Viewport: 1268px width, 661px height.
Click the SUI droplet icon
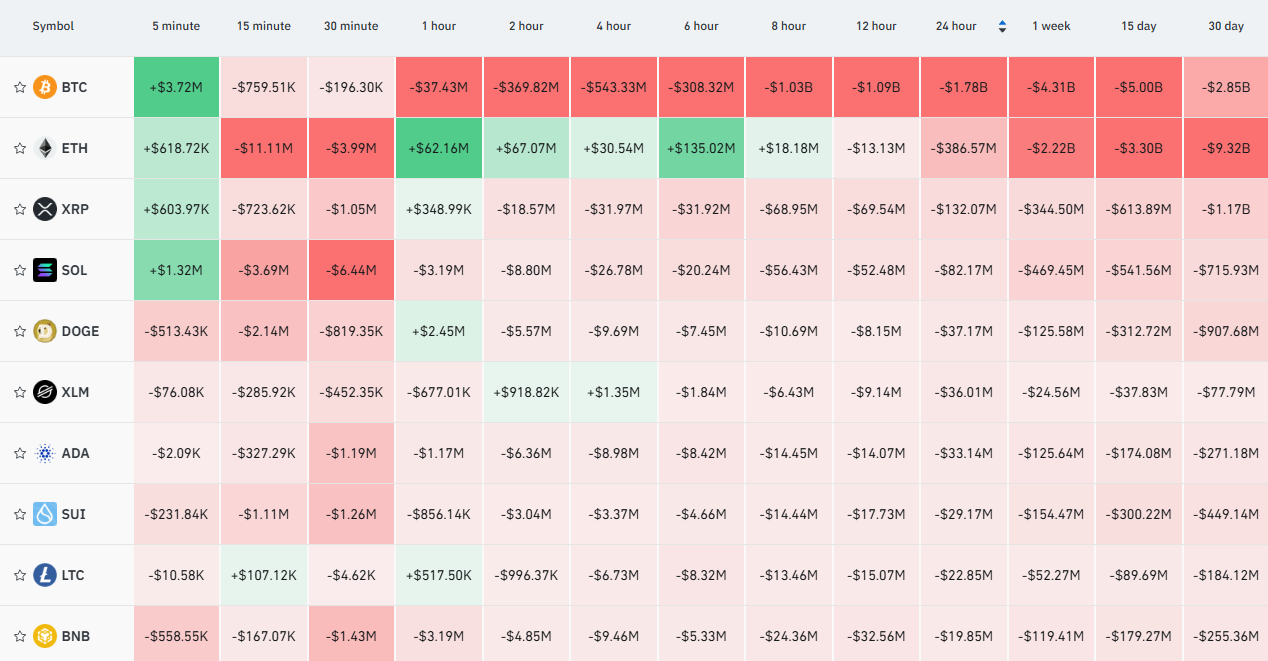coord(45,514)
